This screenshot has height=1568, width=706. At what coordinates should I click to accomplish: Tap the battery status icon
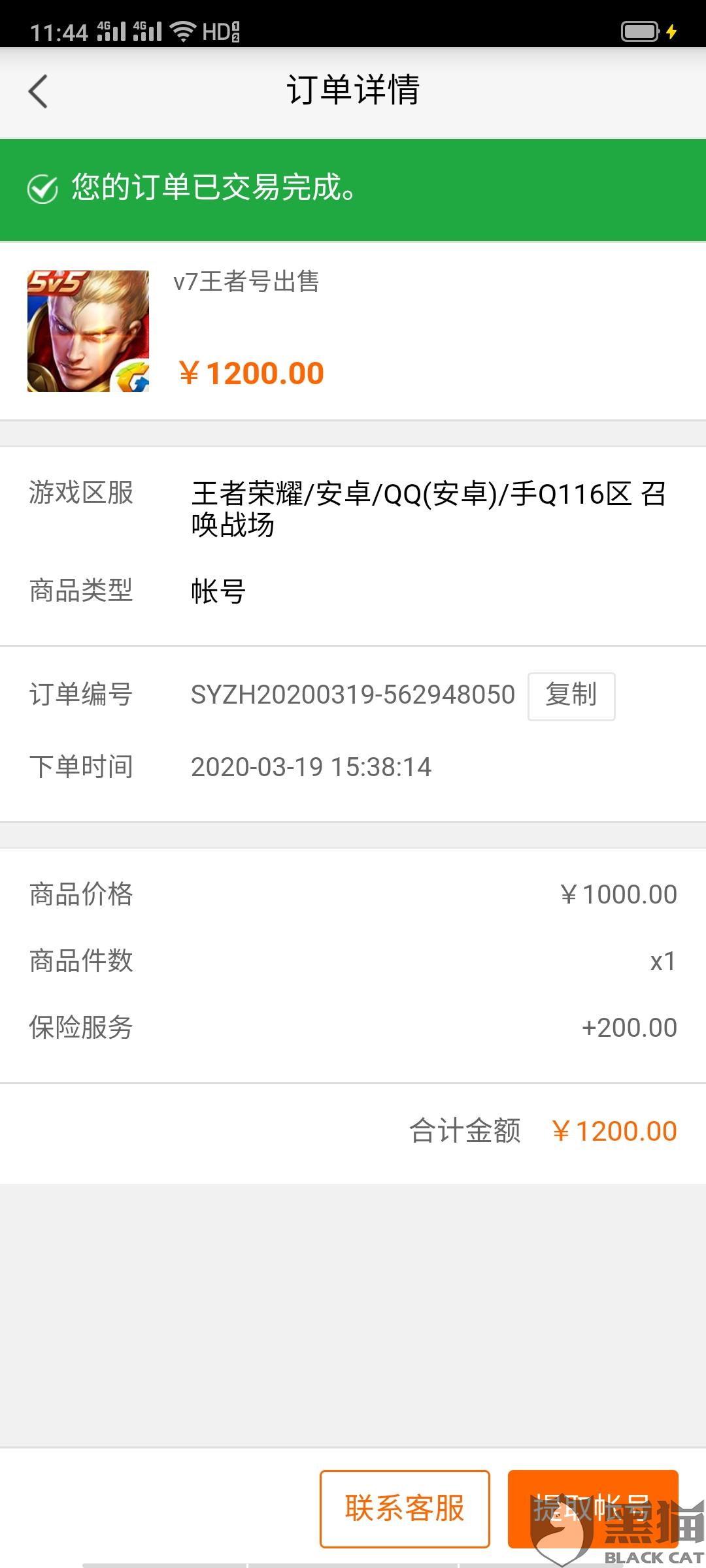pos(640,31)
